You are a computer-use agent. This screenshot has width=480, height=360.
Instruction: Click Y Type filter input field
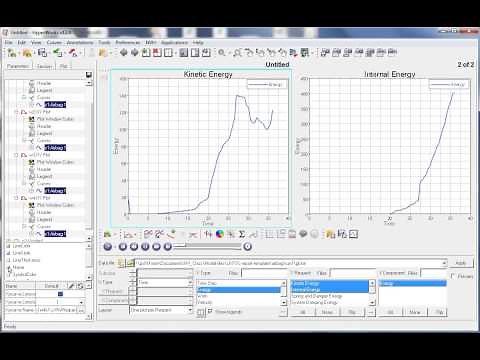click(265, 273)
